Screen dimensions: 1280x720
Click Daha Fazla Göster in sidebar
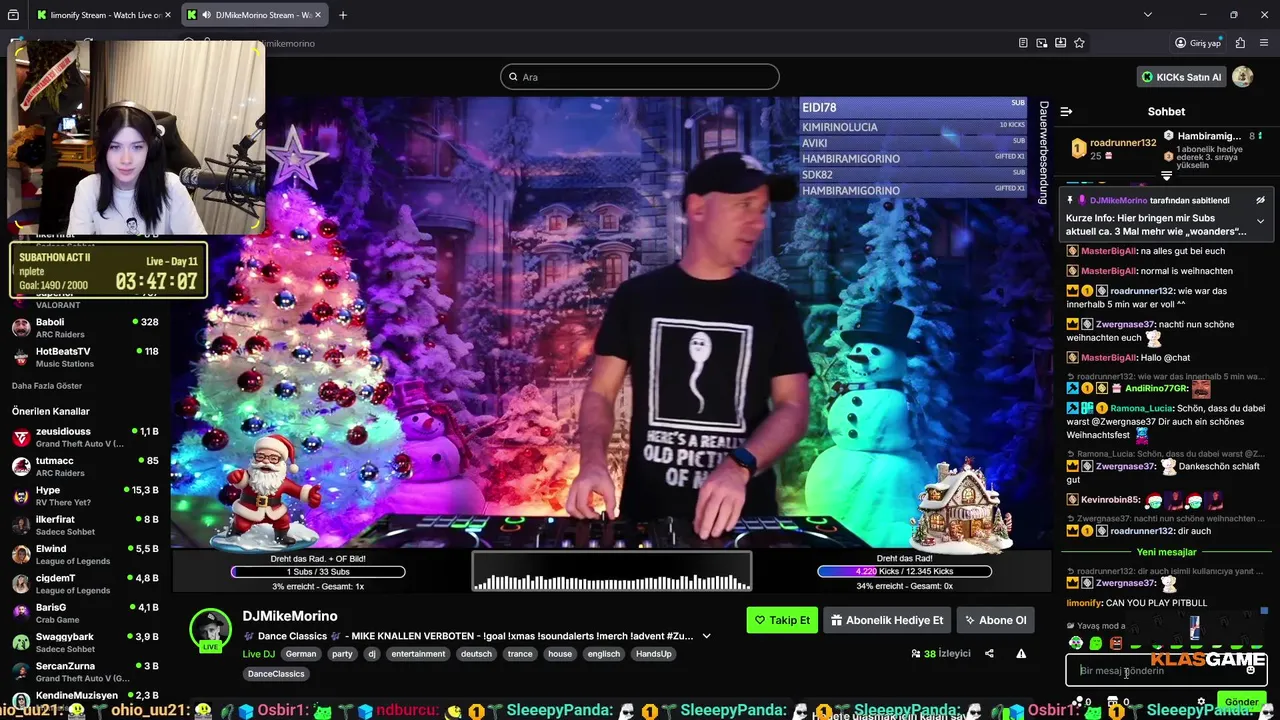(x=47, y=386)
